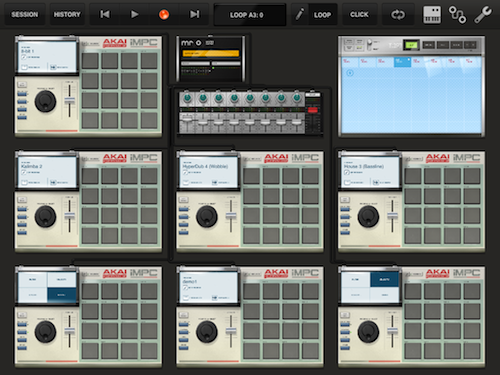Toggle the cycle repeat arrows icon
This screenshot has height=375, width=500.
pos(398,15)
